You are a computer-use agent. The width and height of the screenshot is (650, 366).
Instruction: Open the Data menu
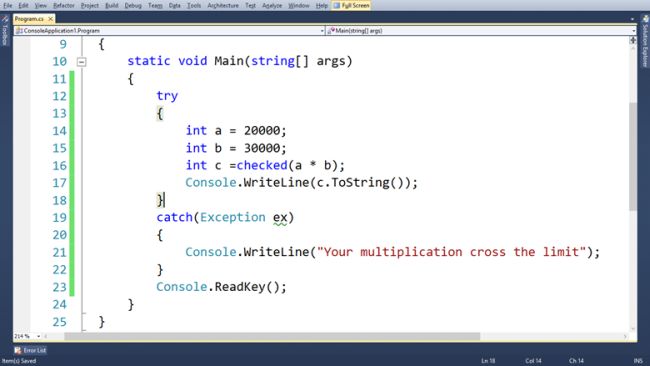(x=175, y=5)
